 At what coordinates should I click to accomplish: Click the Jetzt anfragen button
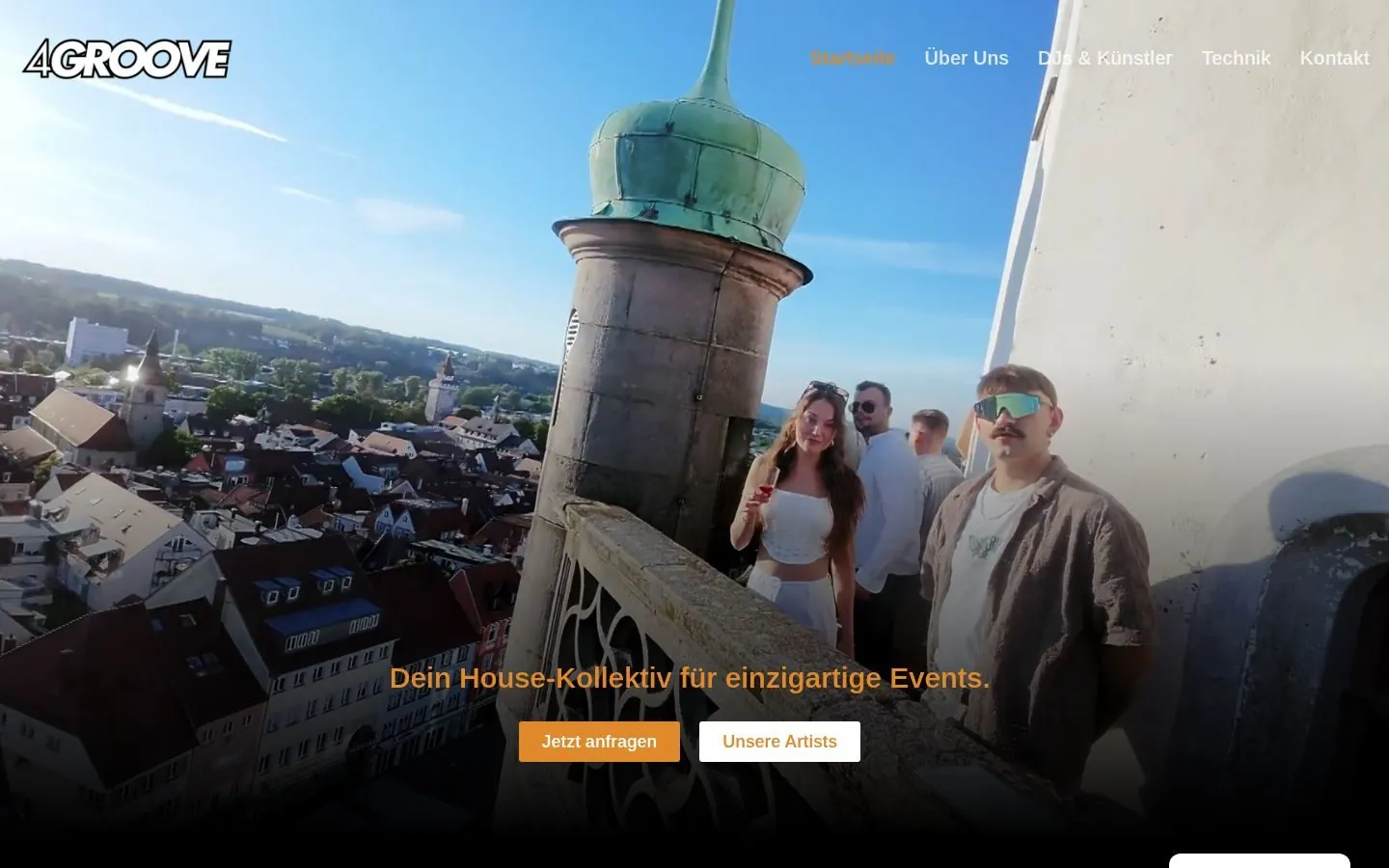click(599, 742)
